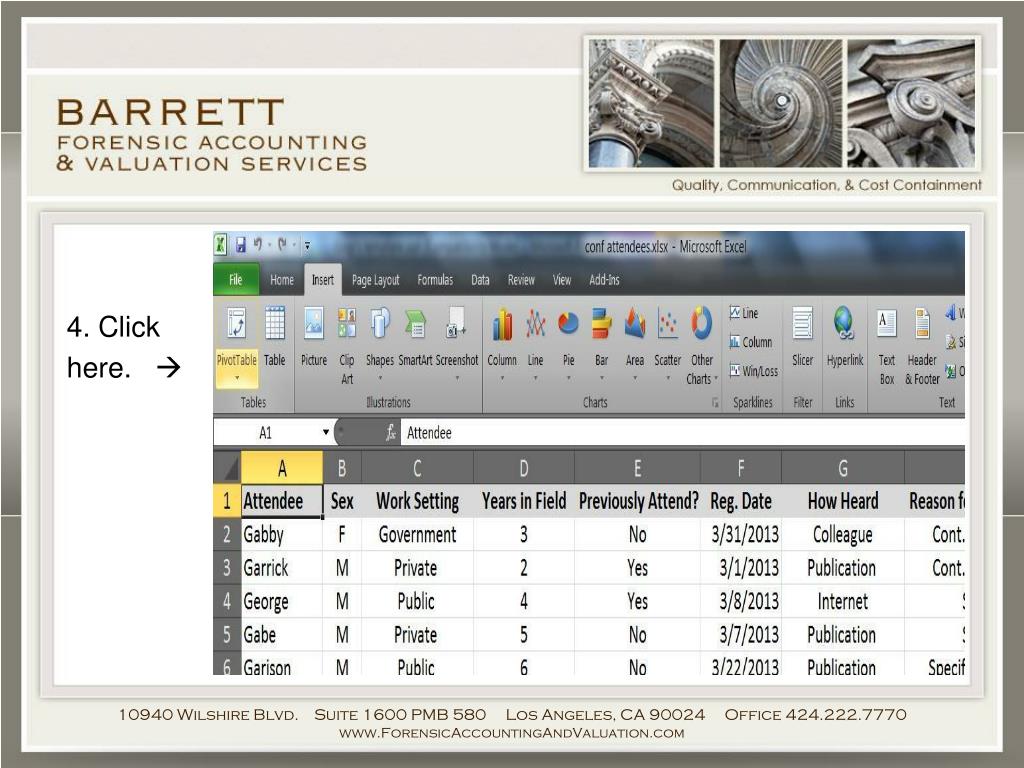The image size is (1024, 768).
Task: Click the Undo arrow icon
Action: 258,245
